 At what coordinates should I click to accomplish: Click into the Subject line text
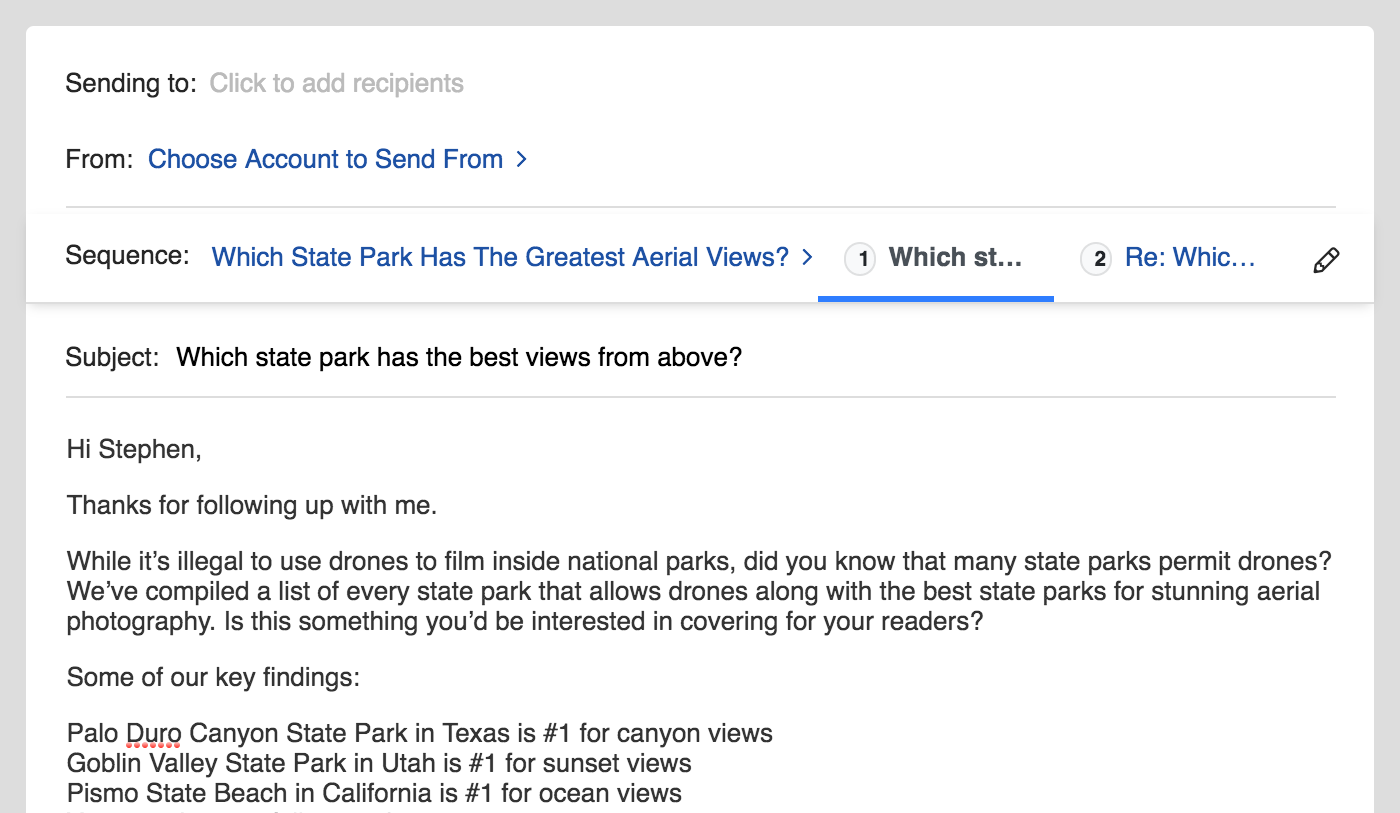click(x=459, y=357)
